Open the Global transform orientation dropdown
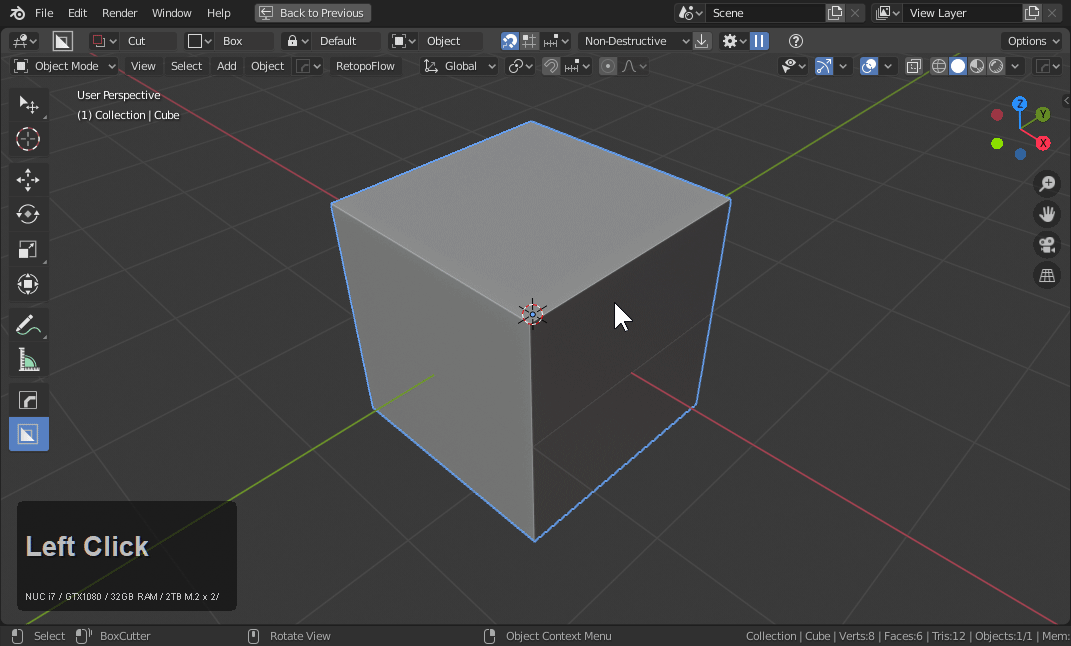Screen dimensions: 1071x646 point(460,66)
